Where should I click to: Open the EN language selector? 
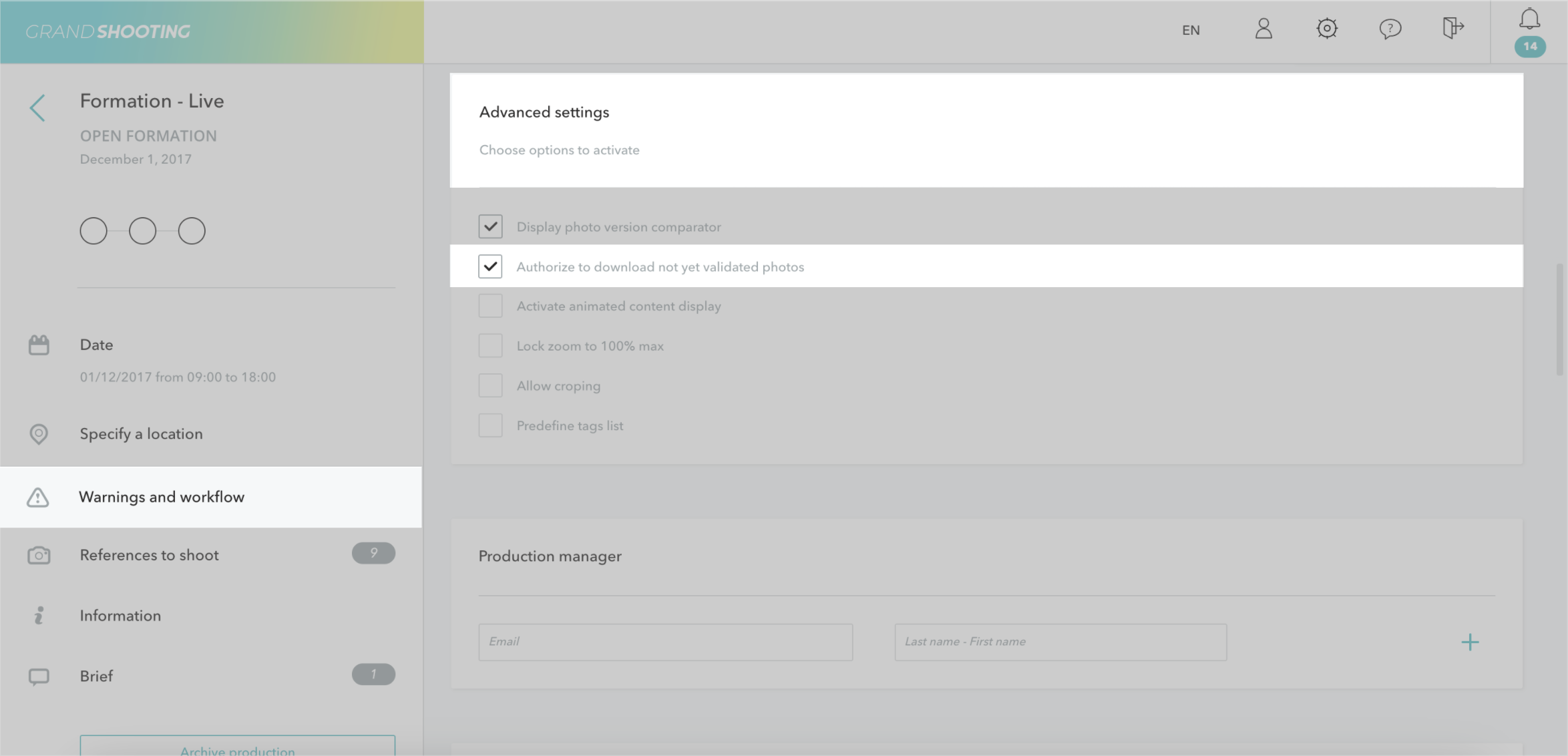(x=1191, y=30)
